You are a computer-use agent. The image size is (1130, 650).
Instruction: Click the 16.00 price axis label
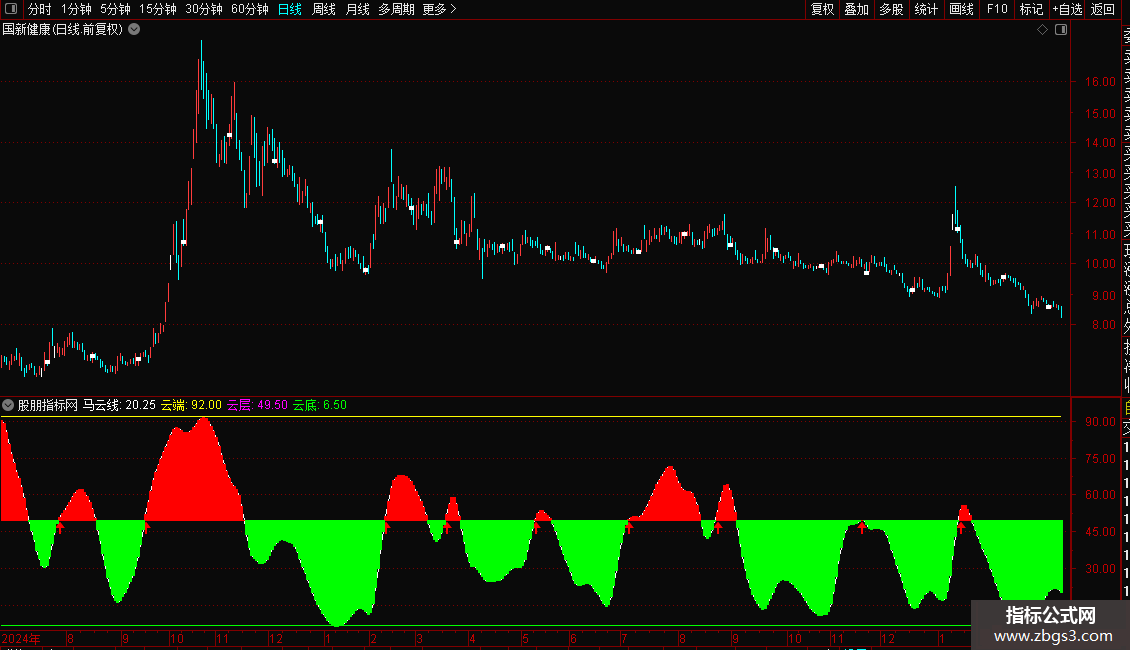tap(1100, 82)
